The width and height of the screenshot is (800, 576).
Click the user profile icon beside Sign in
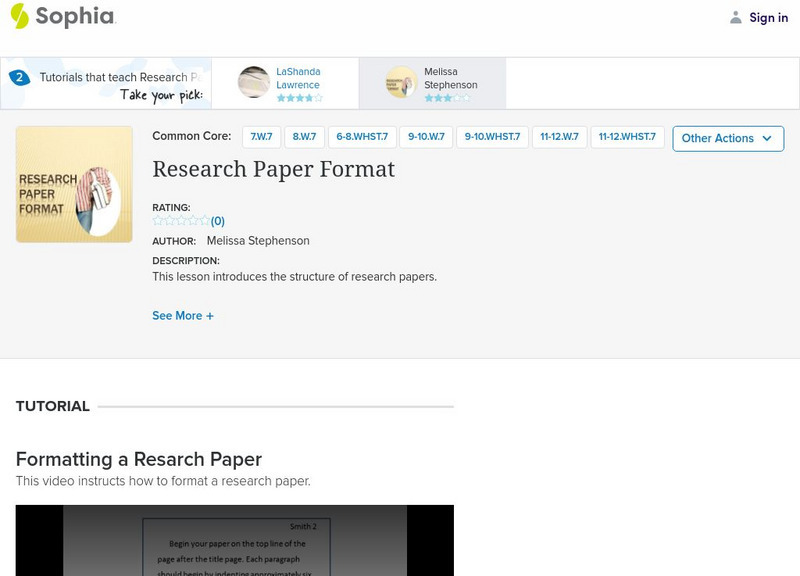(x=736, y=17)
